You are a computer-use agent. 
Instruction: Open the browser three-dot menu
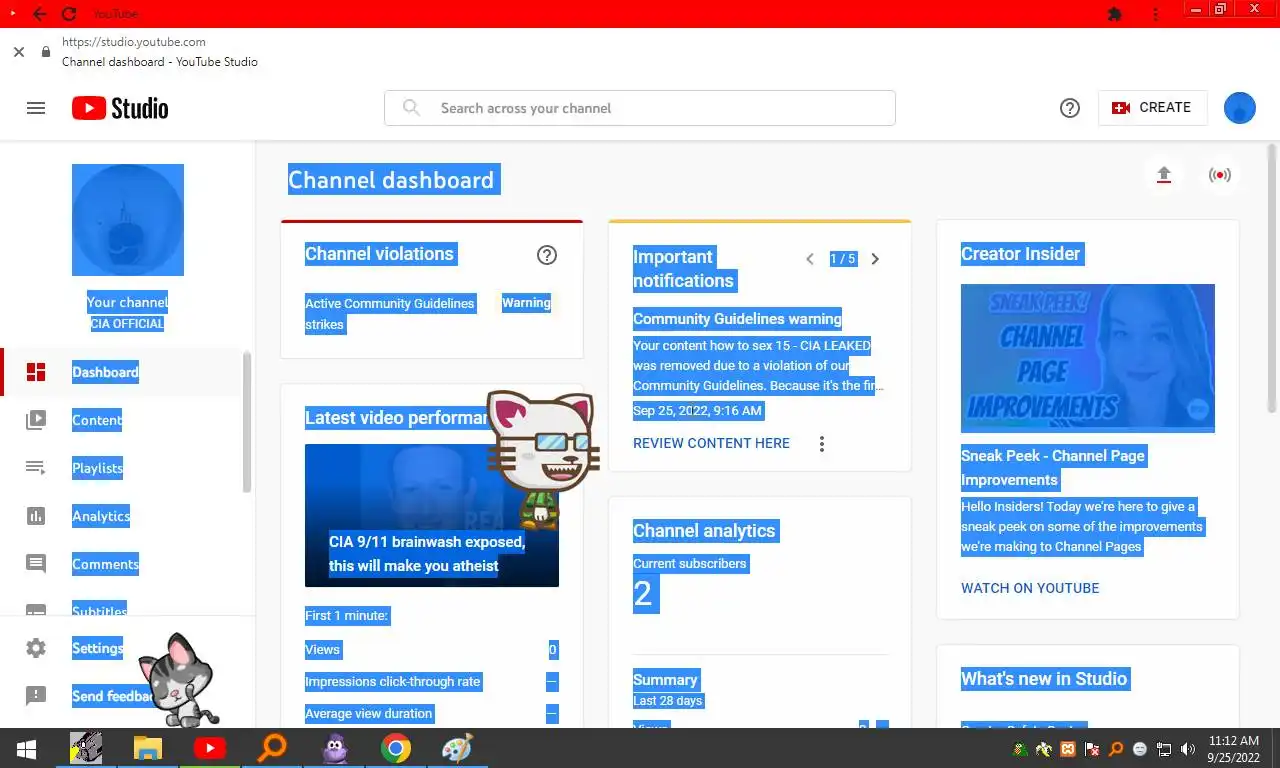point(1156,14)
